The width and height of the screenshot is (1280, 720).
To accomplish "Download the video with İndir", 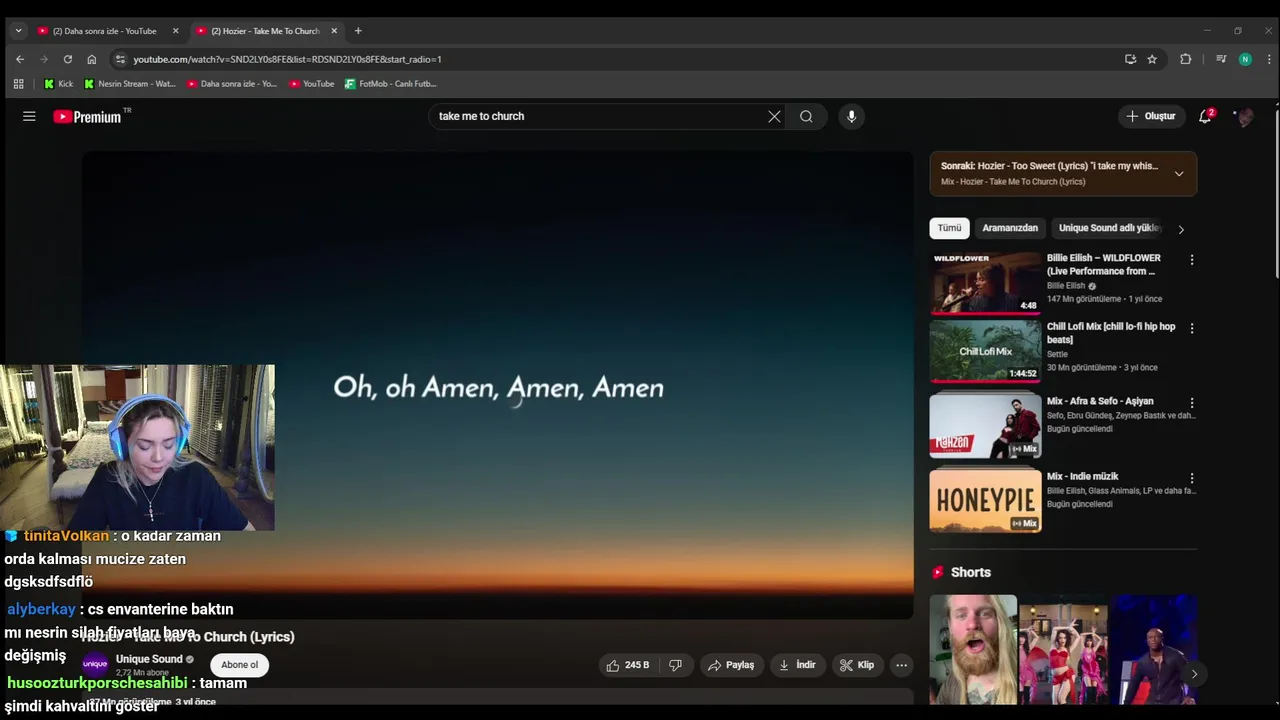I will (797, 665).
